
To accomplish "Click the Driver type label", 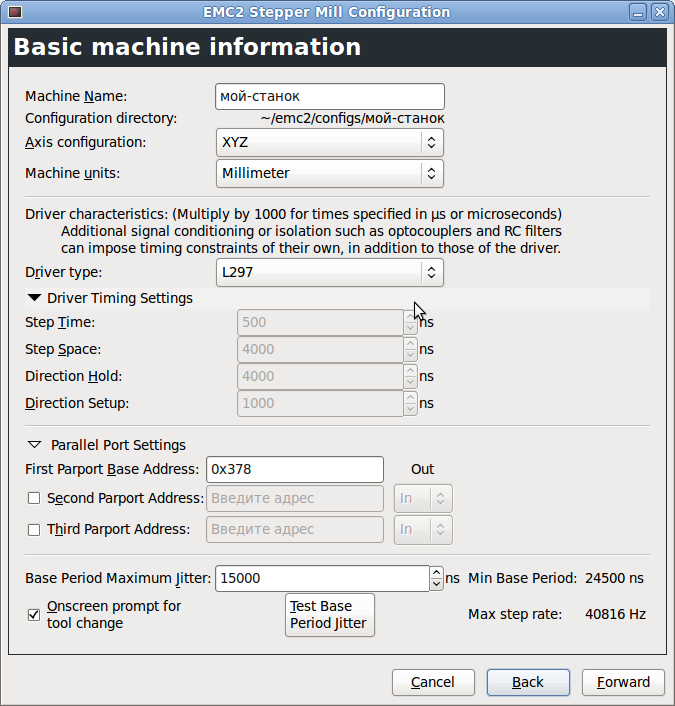I will (x=63, y=272).
